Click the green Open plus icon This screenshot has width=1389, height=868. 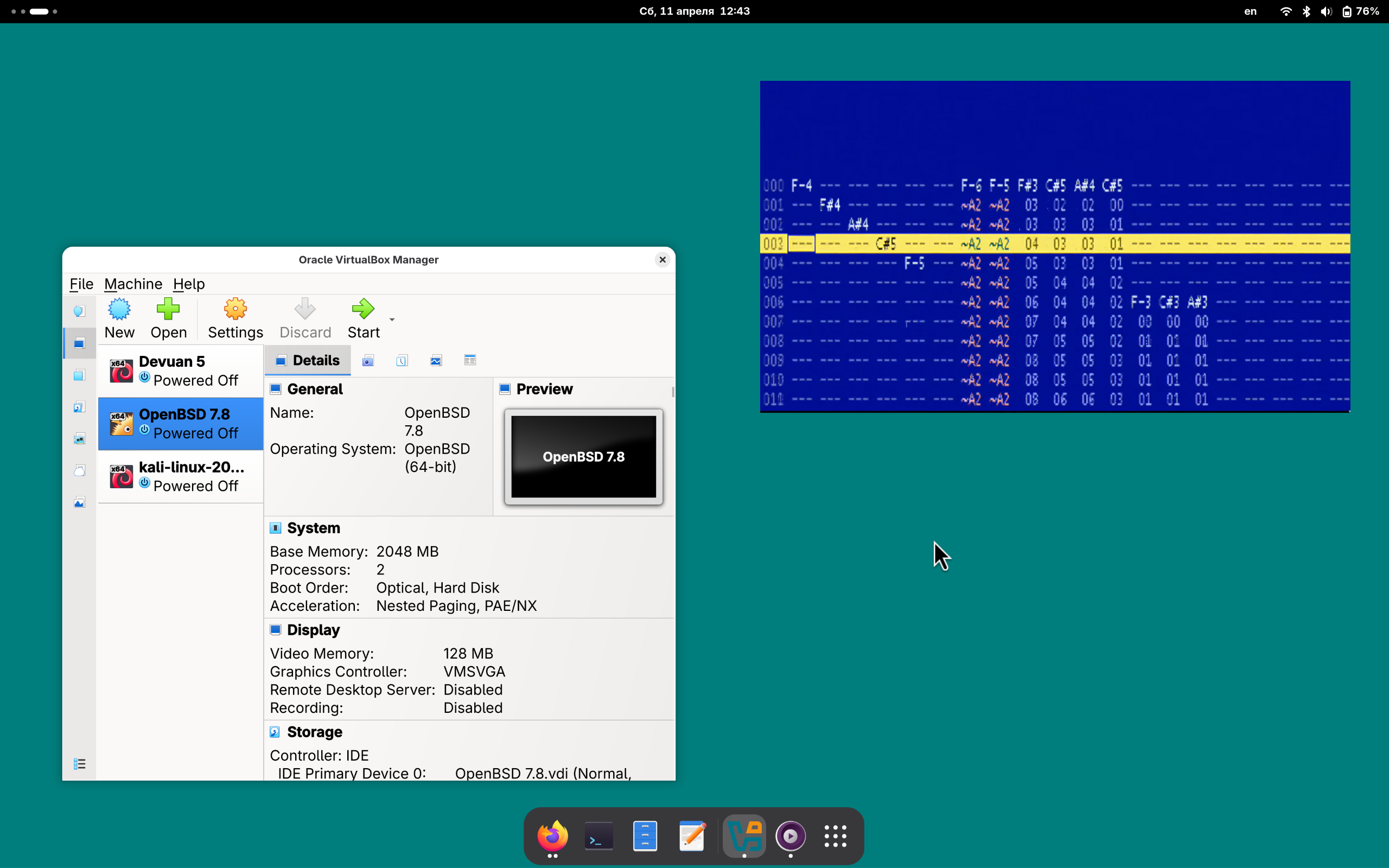(x=168, y=309)
